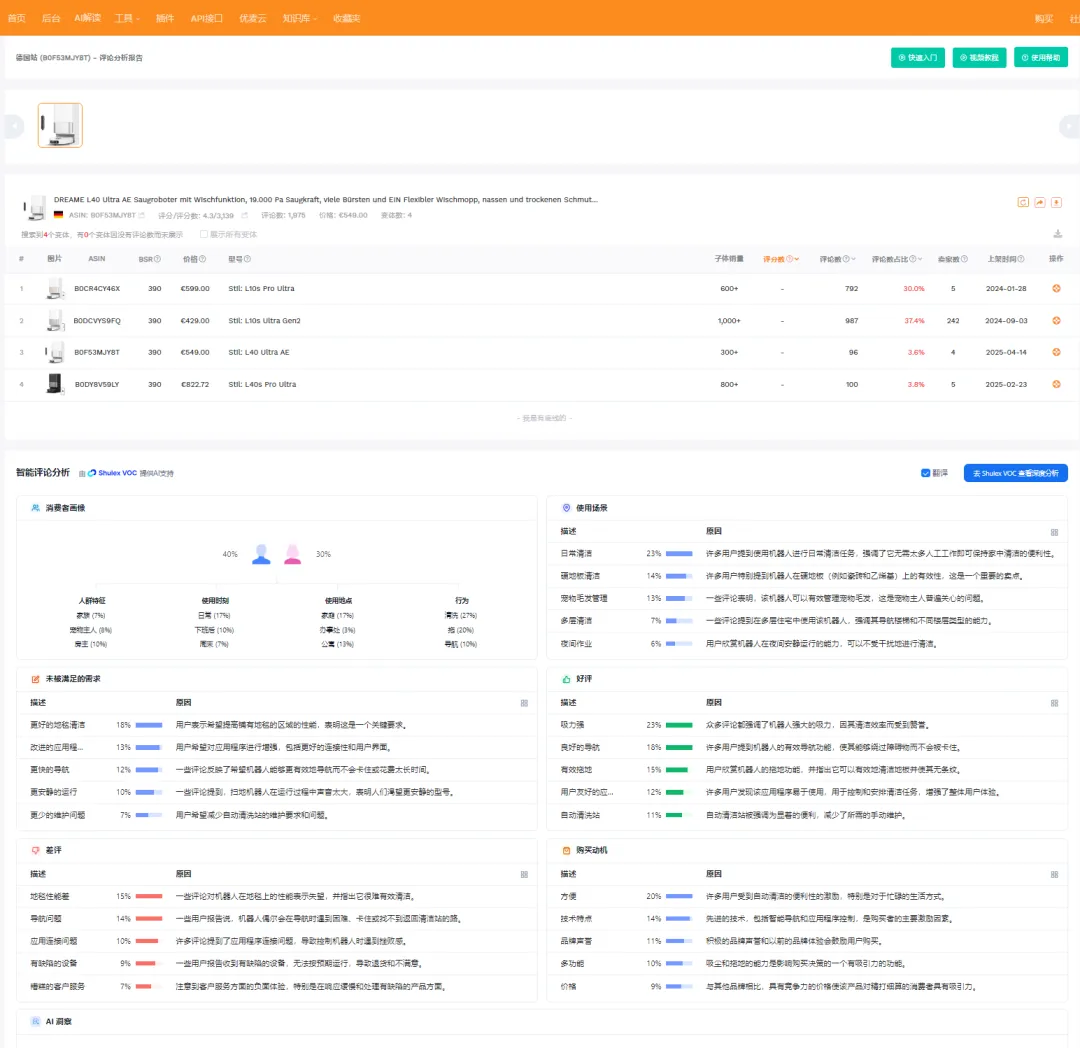Uncheck the 翻译 checkbox
Viewport: 1080px width, 1048px height.
click(x=925, y=473)
